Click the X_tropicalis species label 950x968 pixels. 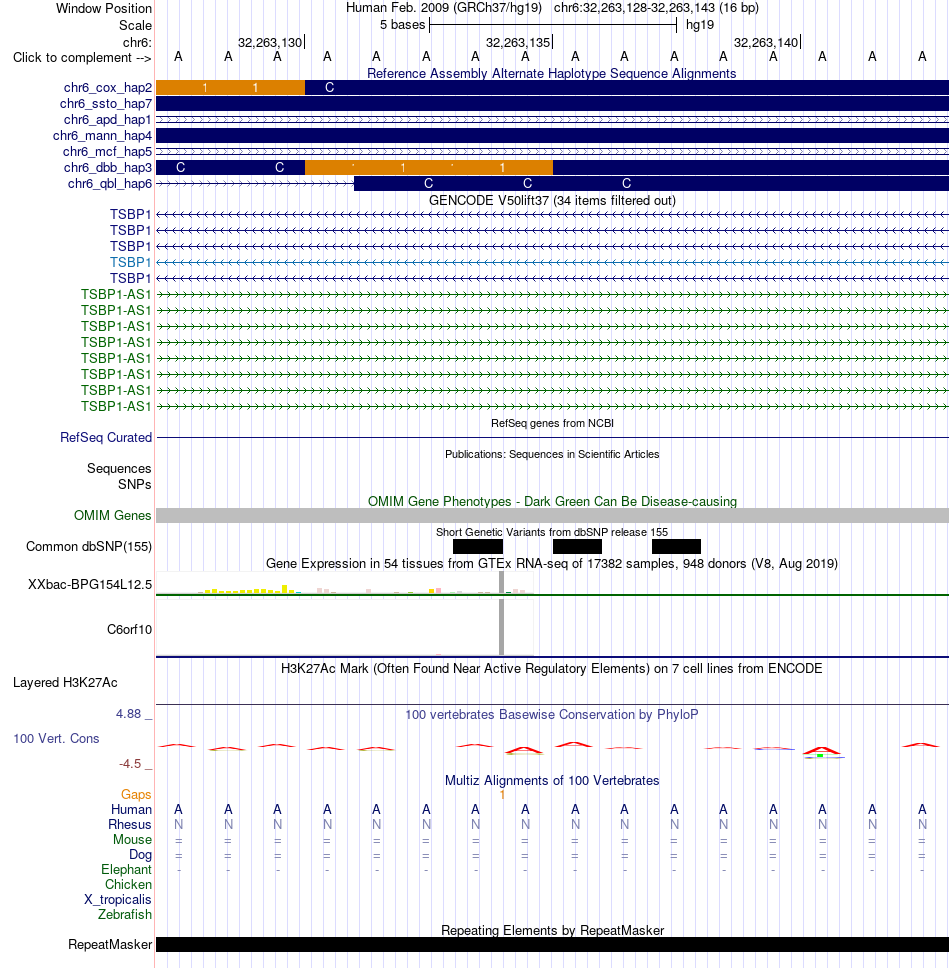pos(117,900)
